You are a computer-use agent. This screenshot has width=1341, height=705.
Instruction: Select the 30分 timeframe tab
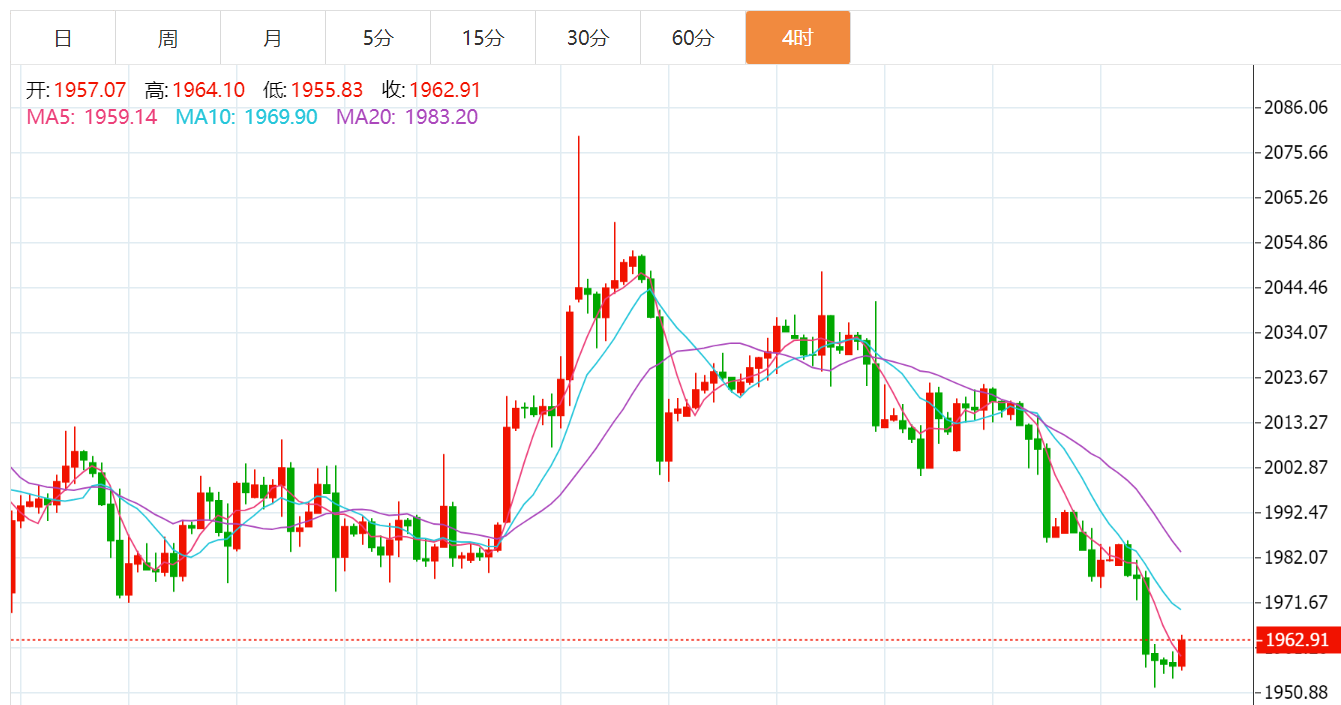pos(588,38)
